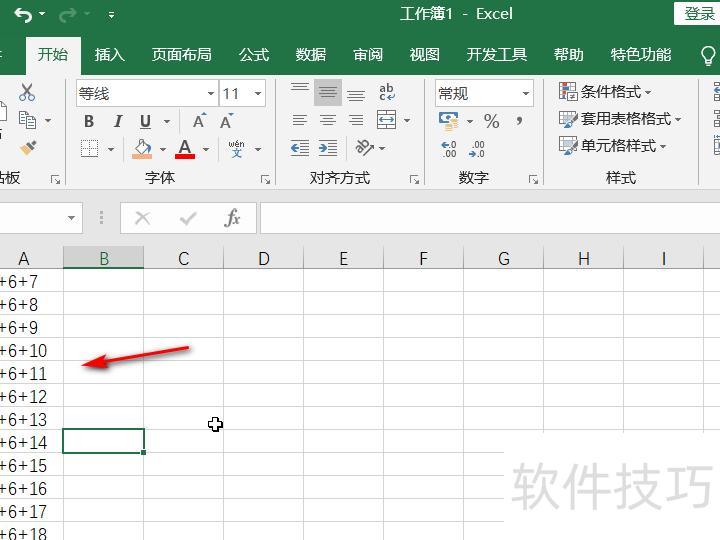The width and height of the screenshot is (720, 540).
Task: Open the font size 11 dropdown
Action: click(x=258, y=94)
